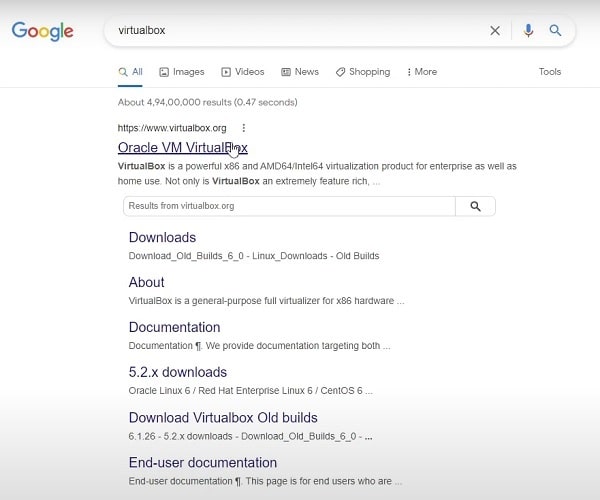This screenshot has height=500, width=600.
Task: Click the Google logo
Action: 42,31
